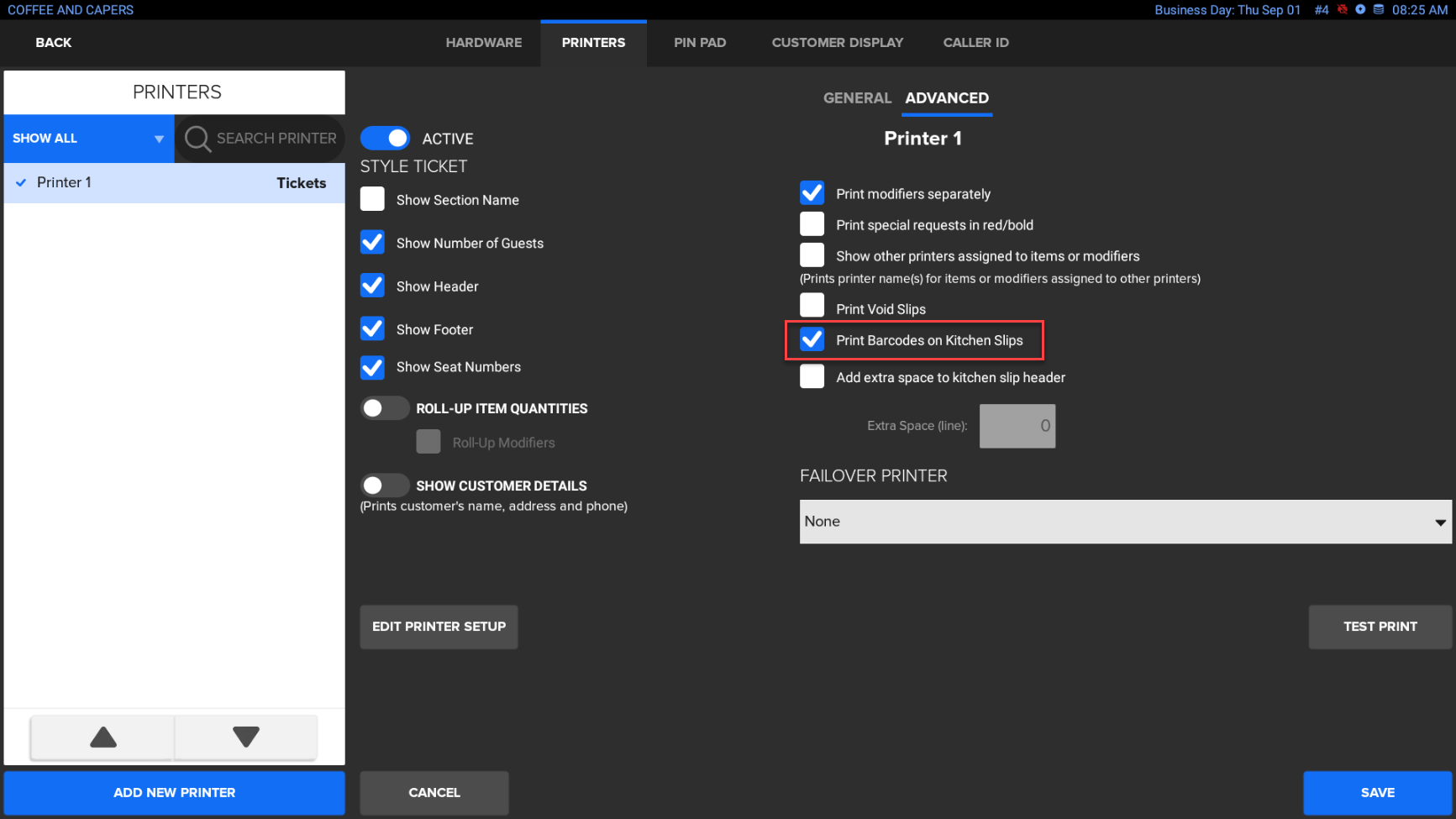Image resolution: width=1456 pixels, height=819 pixels.
Task: Uncheck Print Barcodes on Kitchen Slips
Action: click(x=812, y=339)
